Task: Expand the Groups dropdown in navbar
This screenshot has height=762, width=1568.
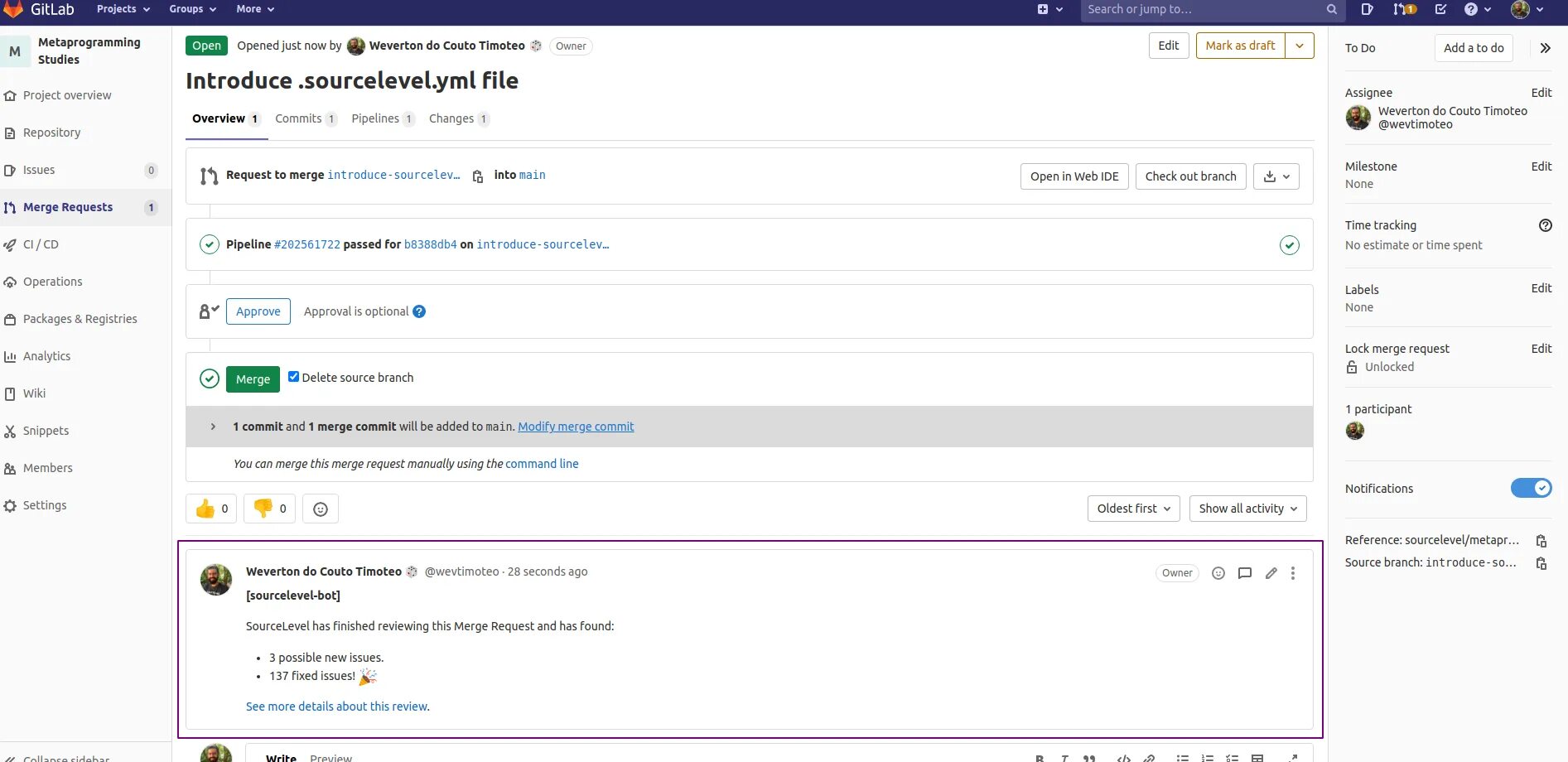Action: (192, 9)
